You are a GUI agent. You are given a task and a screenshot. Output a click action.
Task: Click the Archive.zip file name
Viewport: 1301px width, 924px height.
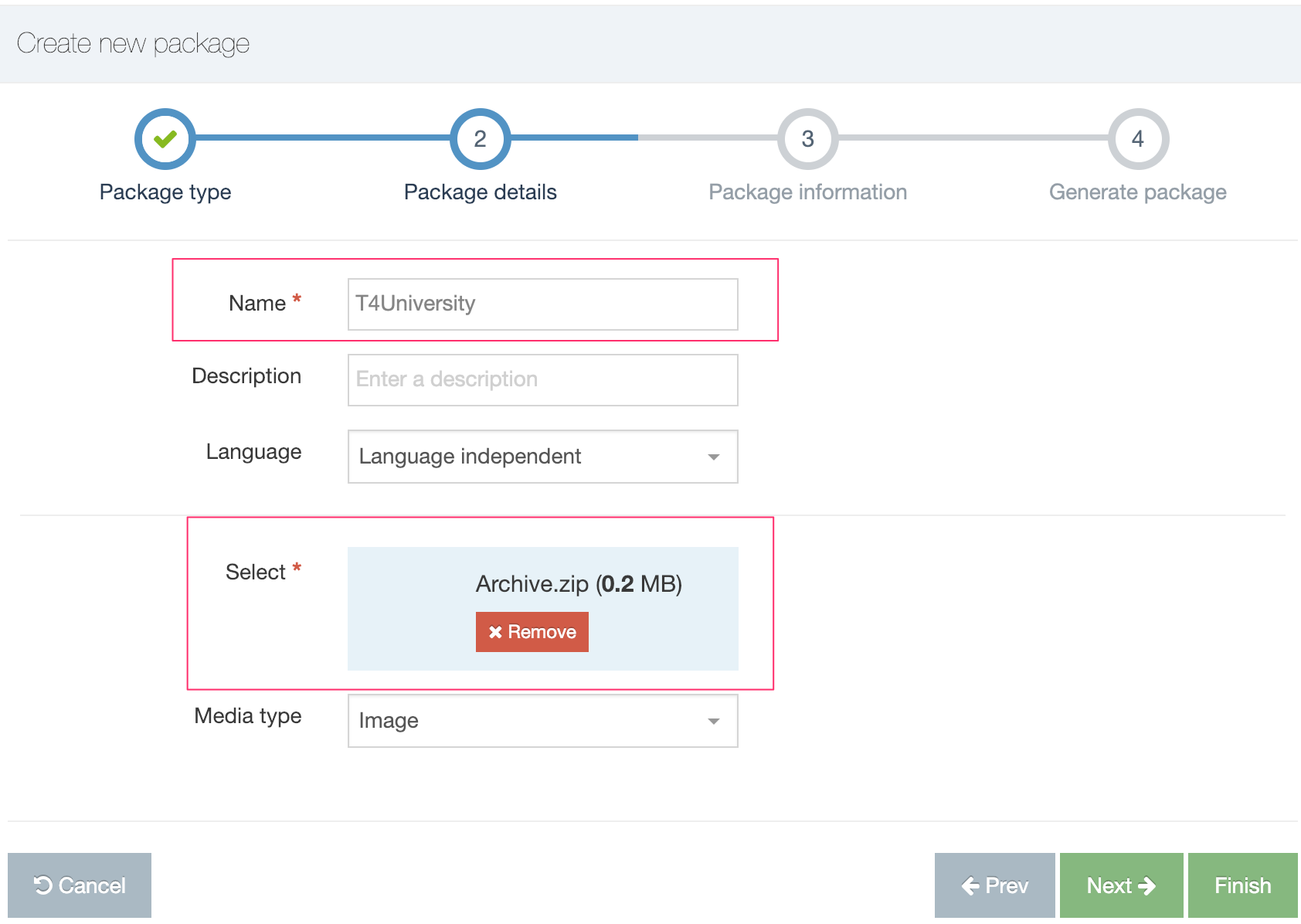point(532,584)
